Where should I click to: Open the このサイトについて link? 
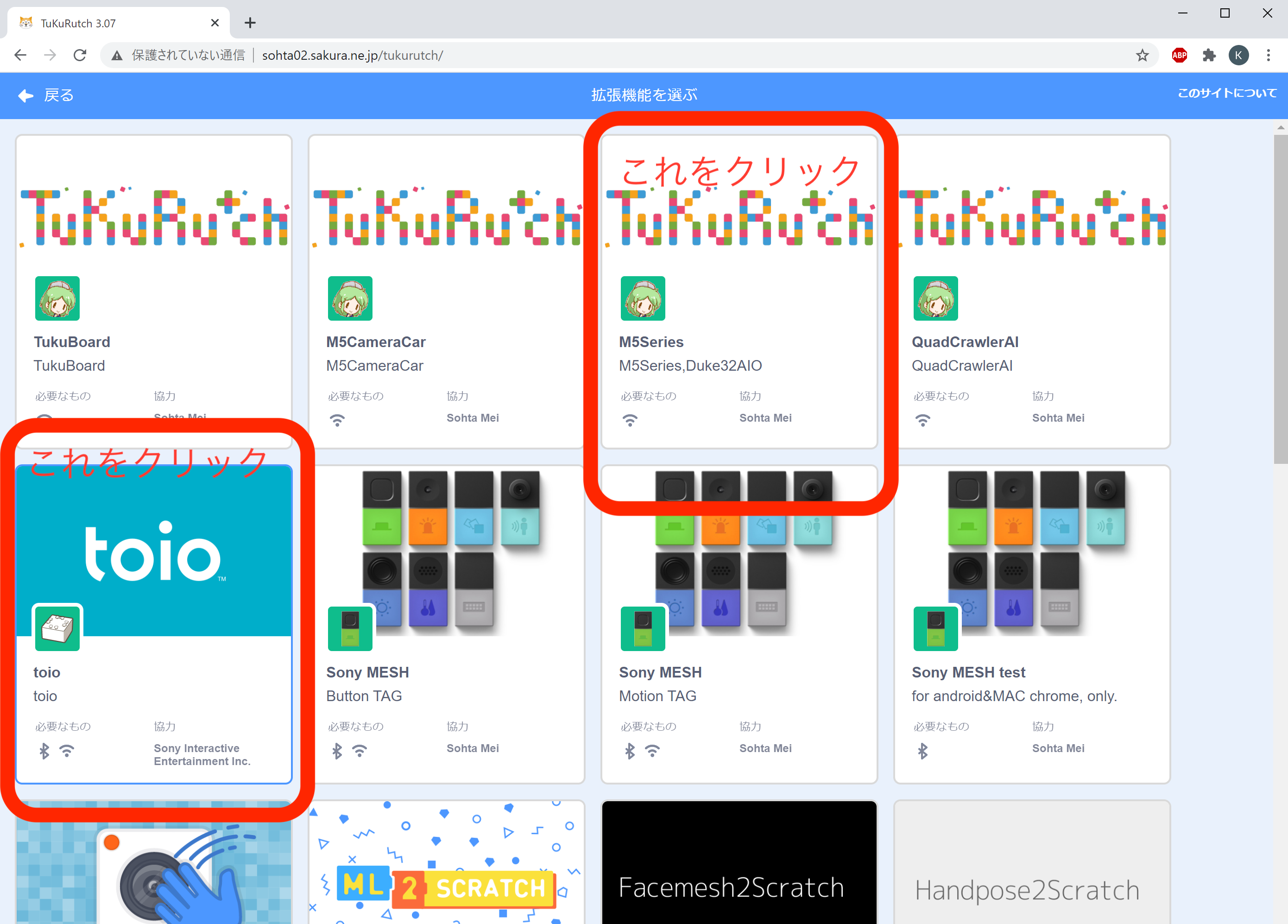click(x=1227, y=93)
